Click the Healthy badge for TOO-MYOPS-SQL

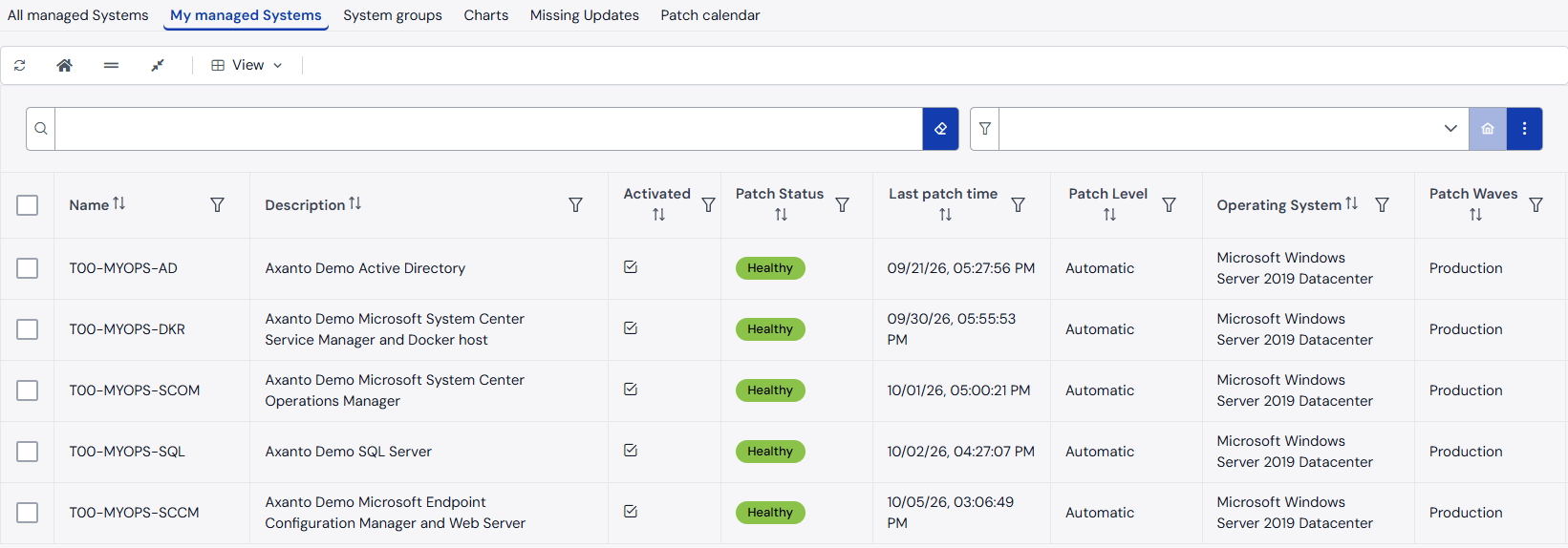(x=770, y=452)
